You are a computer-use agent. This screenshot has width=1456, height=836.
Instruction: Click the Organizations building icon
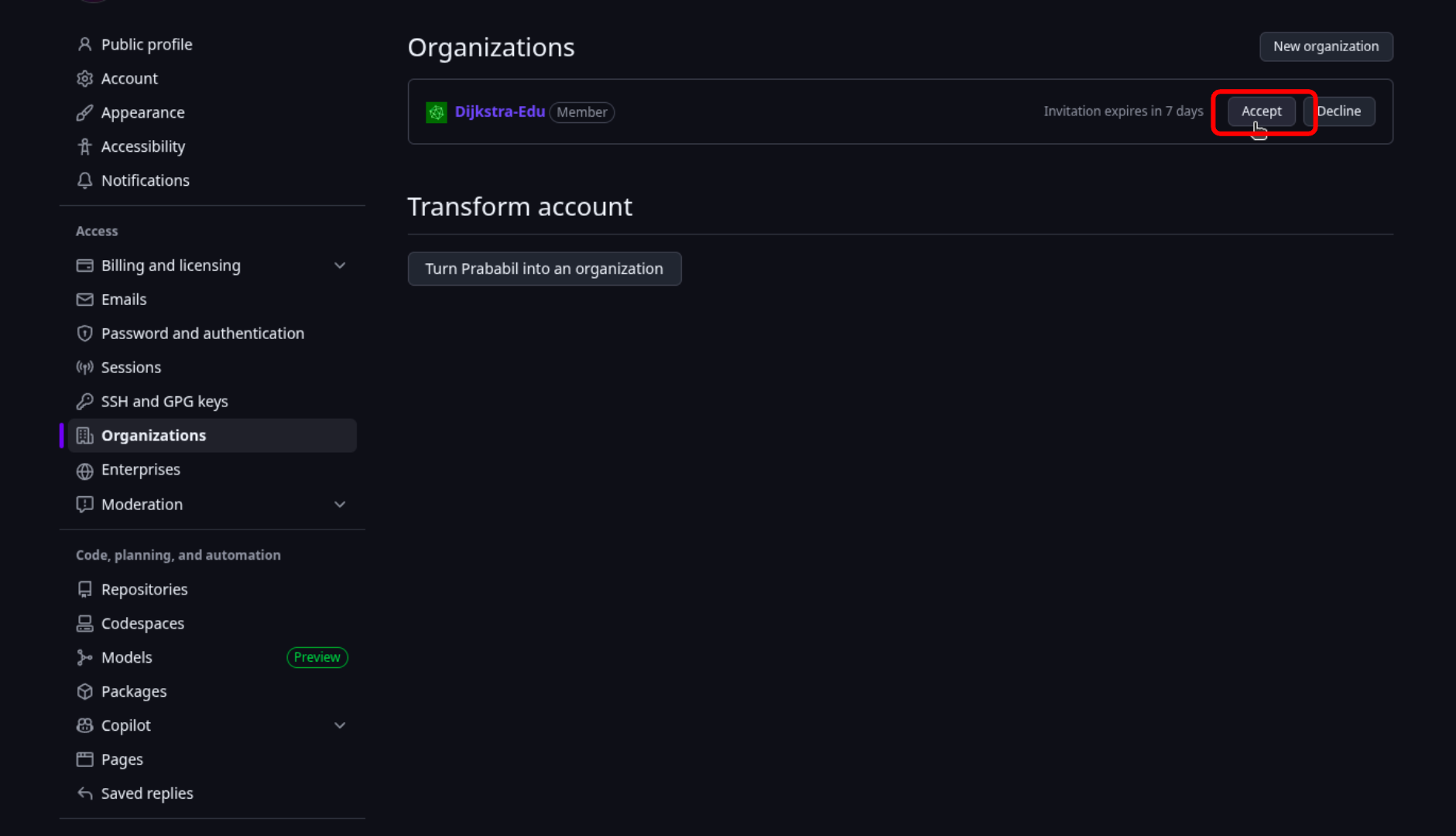[x=84, y=435]
